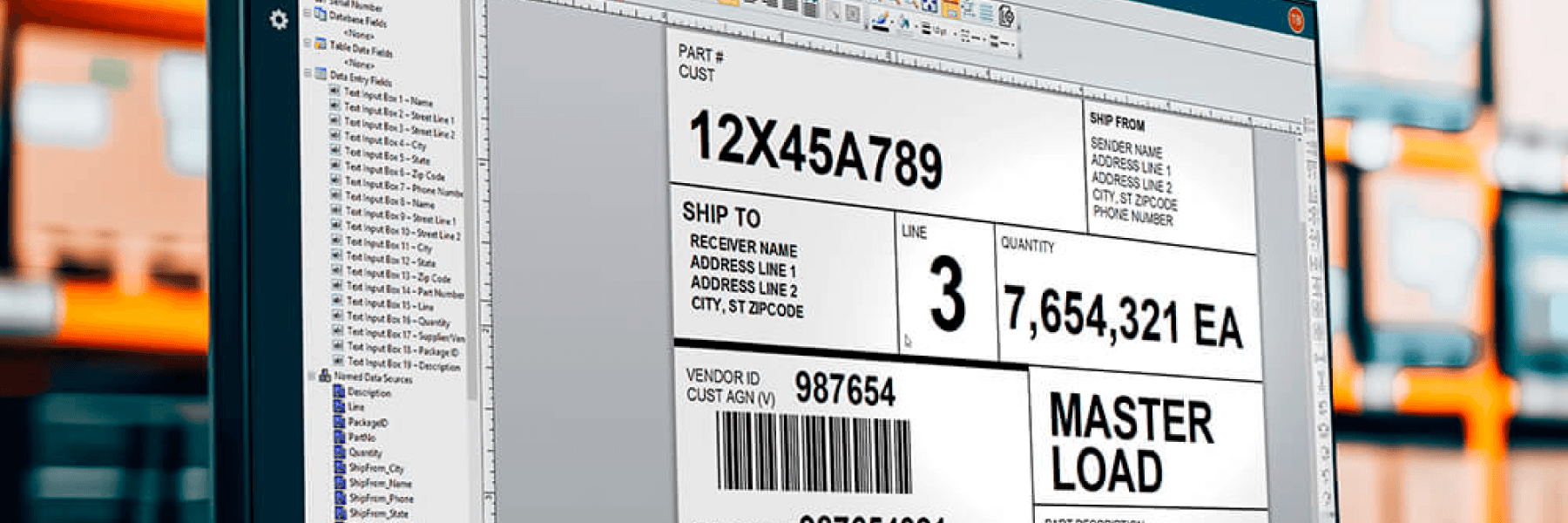Click the 'SHIP FROM' heading on label
1568x523 pixels.
click(x=1117, y=121)
